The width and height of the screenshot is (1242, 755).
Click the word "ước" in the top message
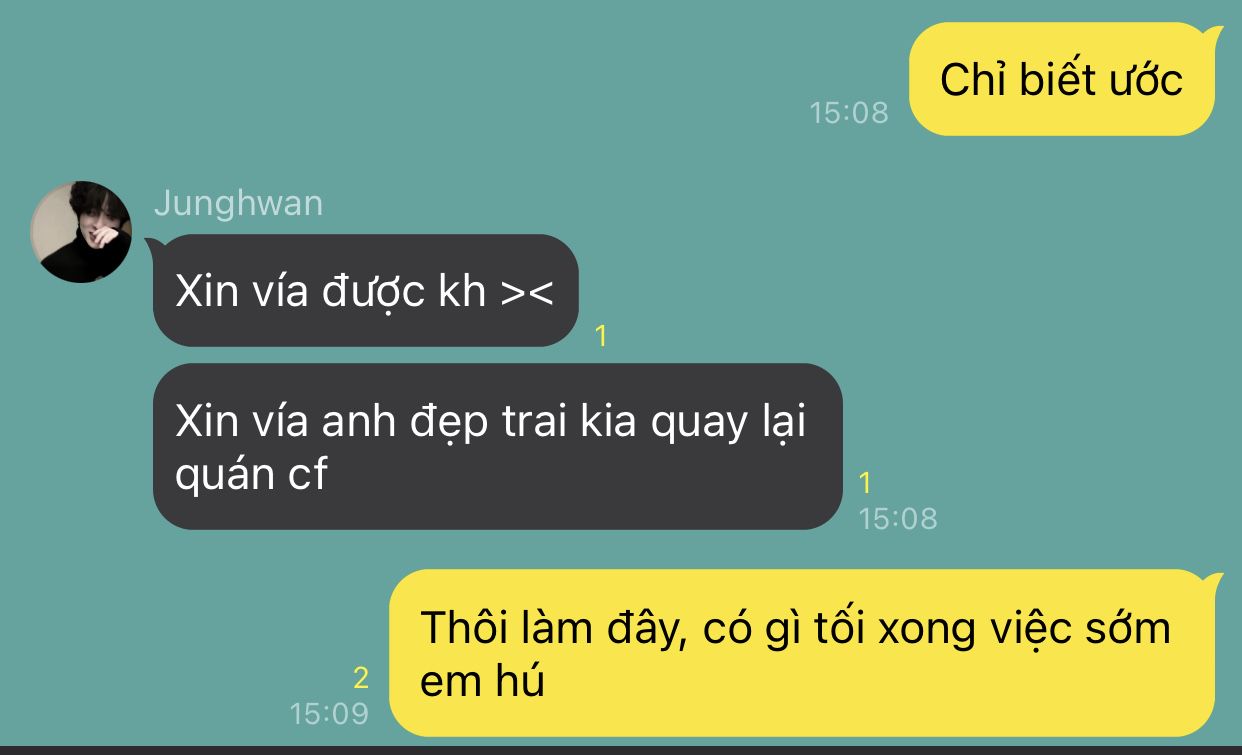1144,80
